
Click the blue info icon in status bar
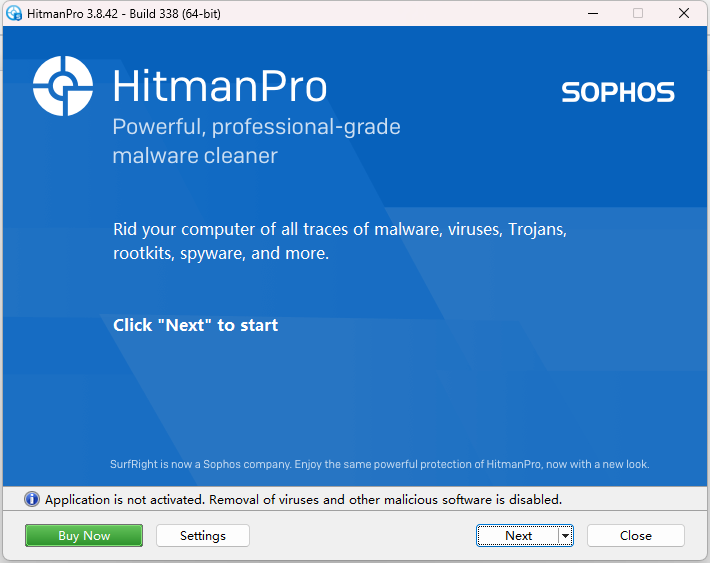32,499
